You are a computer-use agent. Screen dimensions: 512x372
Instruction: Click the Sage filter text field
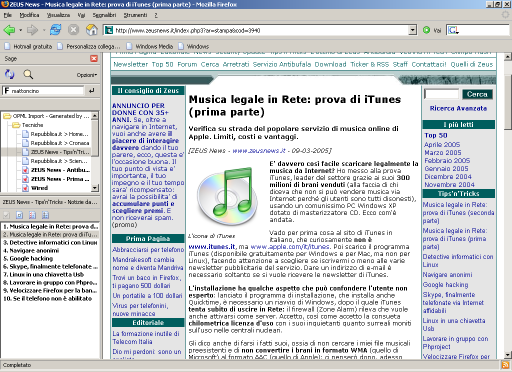pos(43,91)
